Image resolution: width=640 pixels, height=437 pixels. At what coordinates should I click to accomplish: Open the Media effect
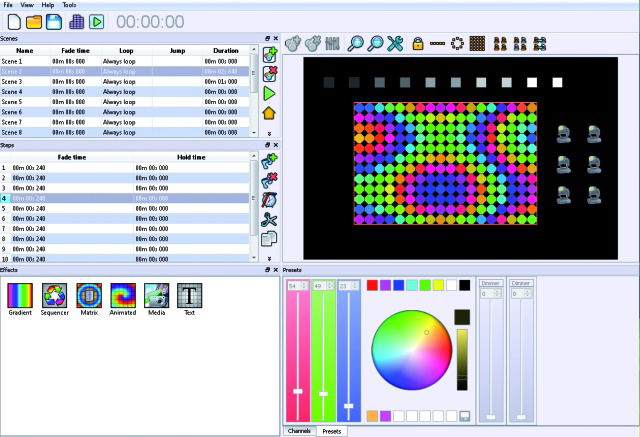(156, 295)
